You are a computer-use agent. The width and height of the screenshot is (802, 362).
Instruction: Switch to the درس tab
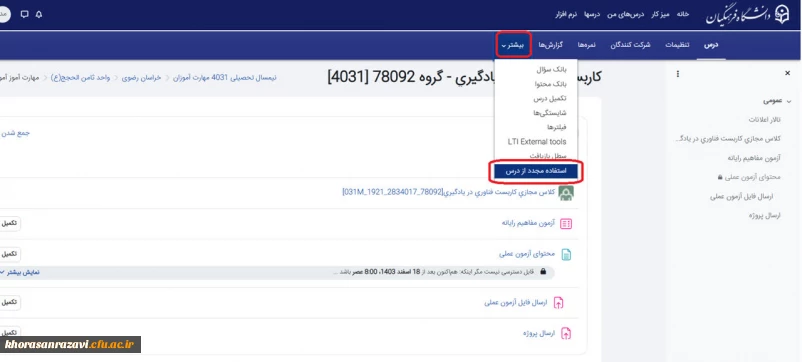(711, 45)
